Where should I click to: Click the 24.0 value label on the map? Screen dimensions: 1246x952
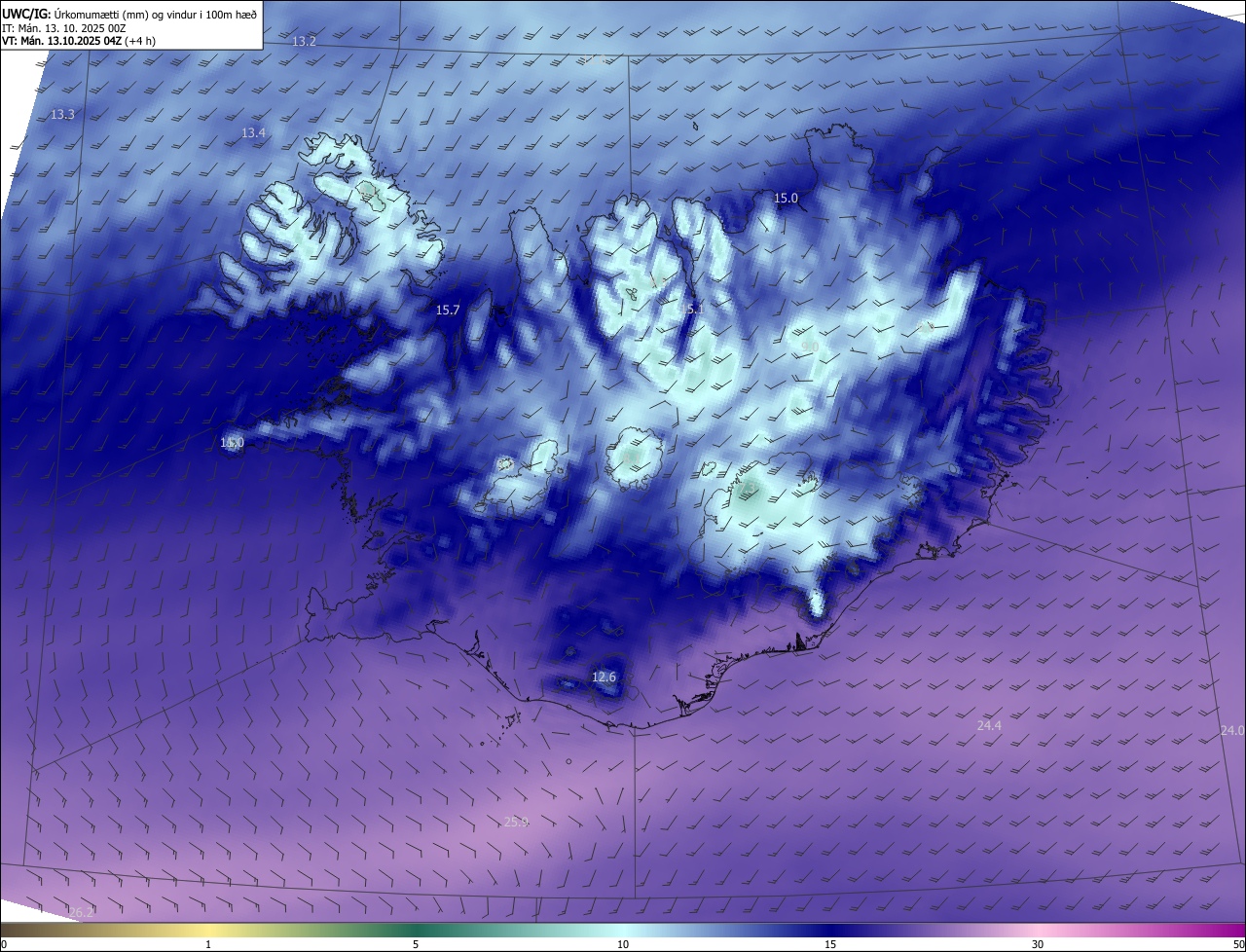point(1232,730)
